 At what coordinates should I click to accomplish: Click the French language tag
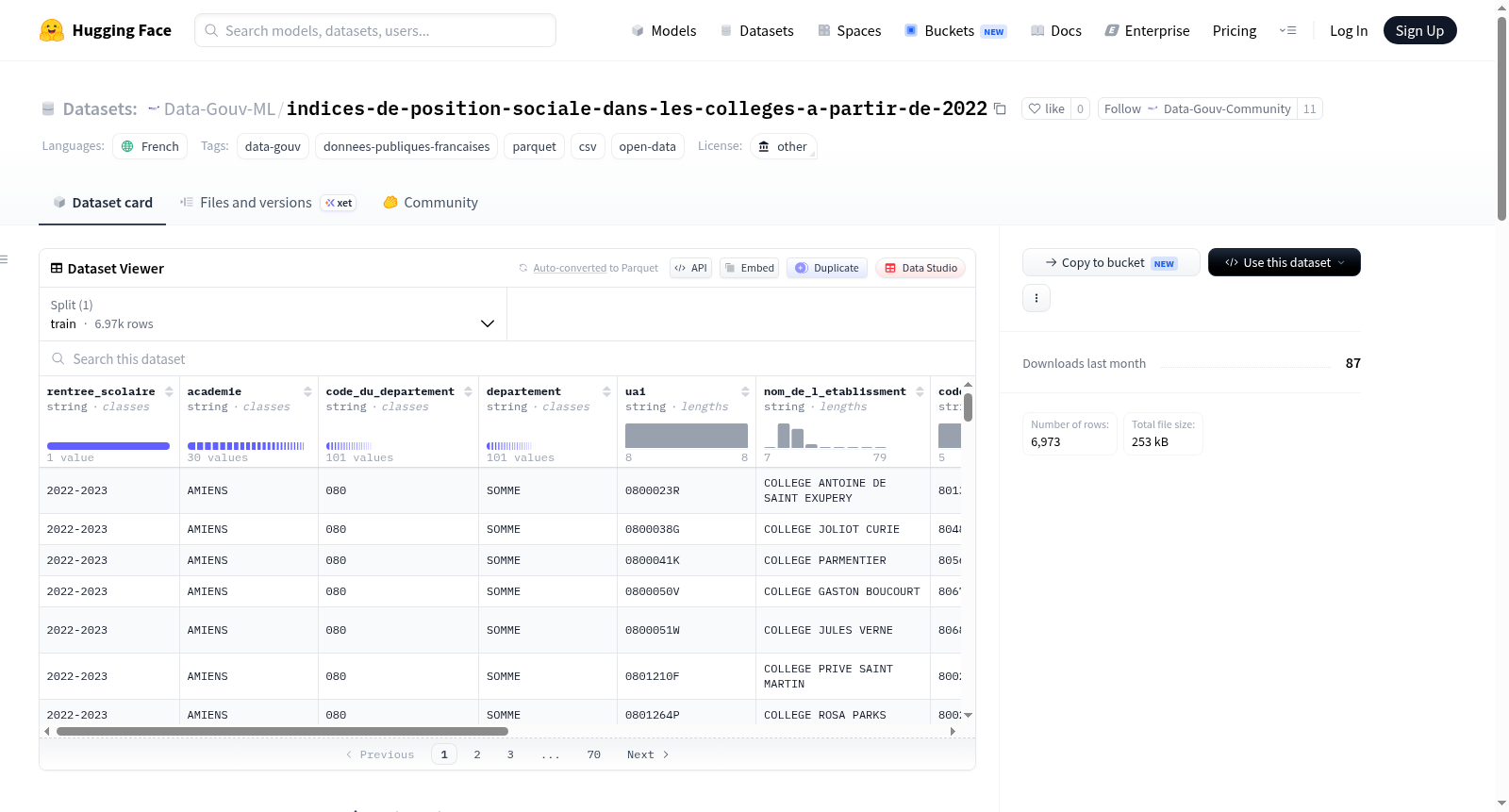pyautogui.click(x=150, y=146)
